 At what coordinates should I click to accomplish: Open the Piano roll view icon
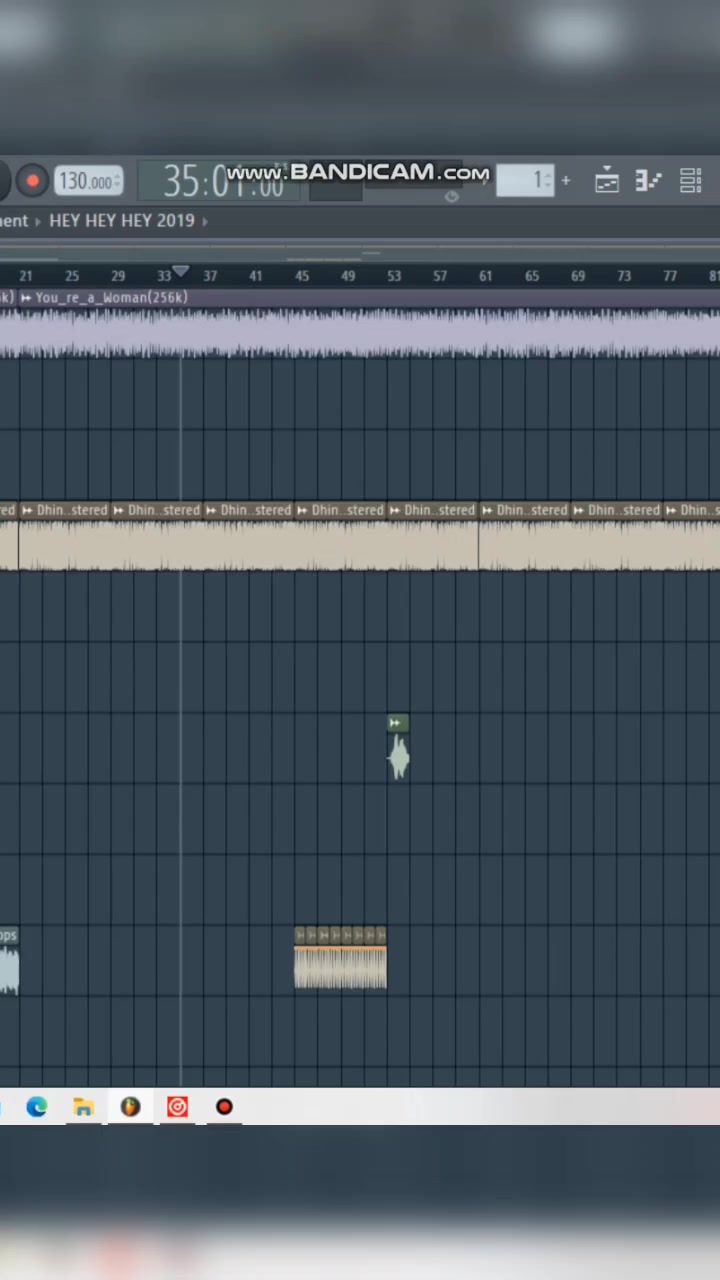tap(648, 181)
